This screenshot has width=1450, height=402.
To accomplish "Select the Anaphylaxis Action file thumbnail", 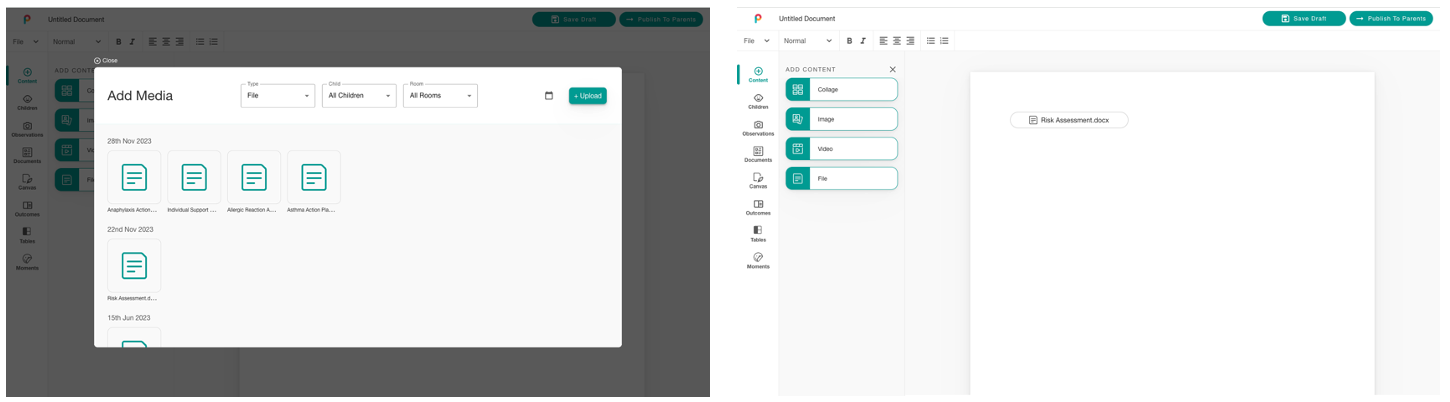I will click(x=134, y=177).
